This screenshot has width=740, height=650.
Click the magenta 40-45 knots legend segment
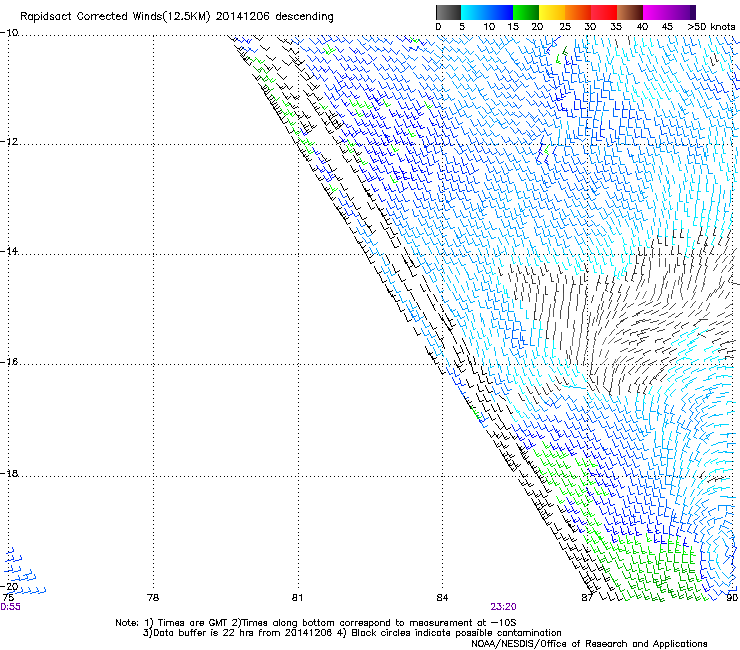click(x=656, y=12)
